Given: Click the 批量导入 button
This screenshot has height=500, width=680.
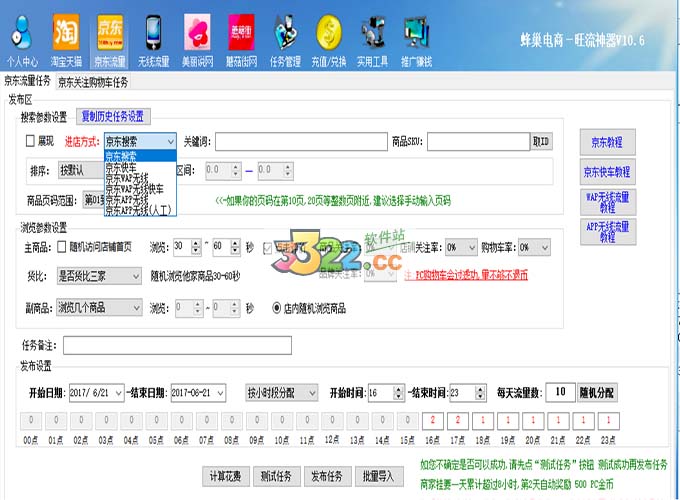Looking at the screenshot, I should coord(379,477).
